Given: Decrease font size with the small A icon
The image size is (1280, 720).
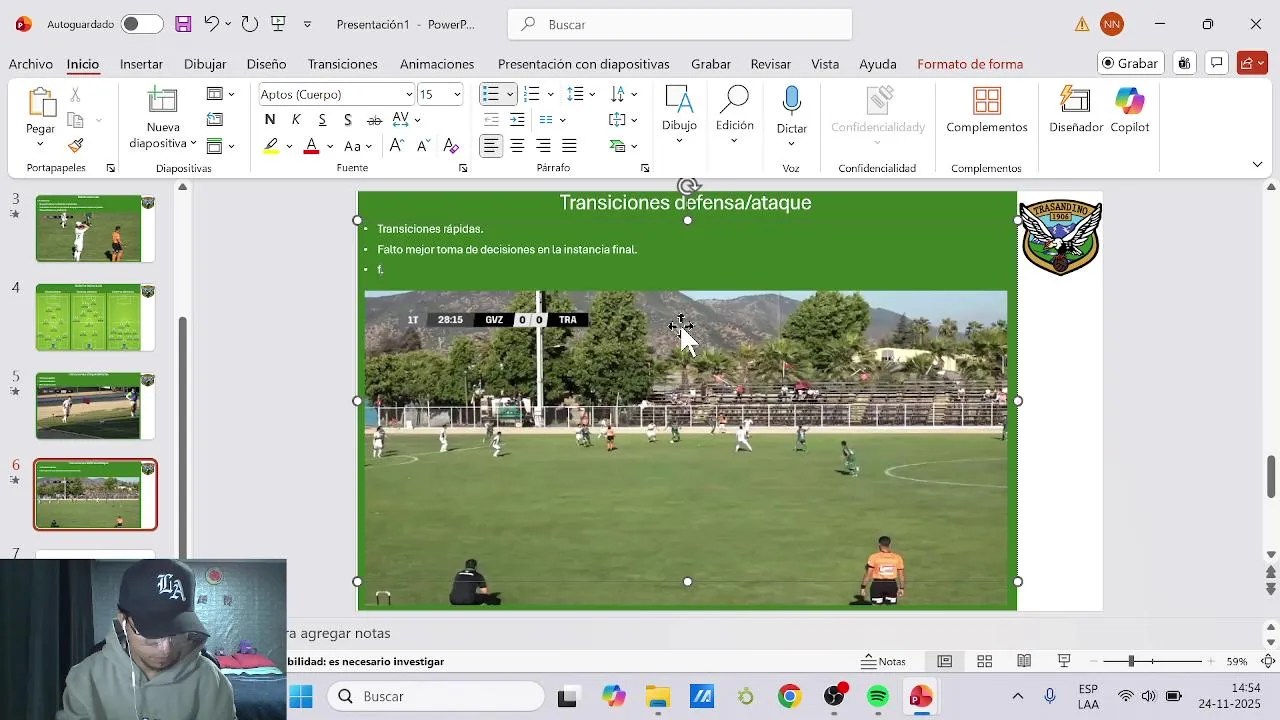Looking at the screenshot, I should tap(423, 146).
